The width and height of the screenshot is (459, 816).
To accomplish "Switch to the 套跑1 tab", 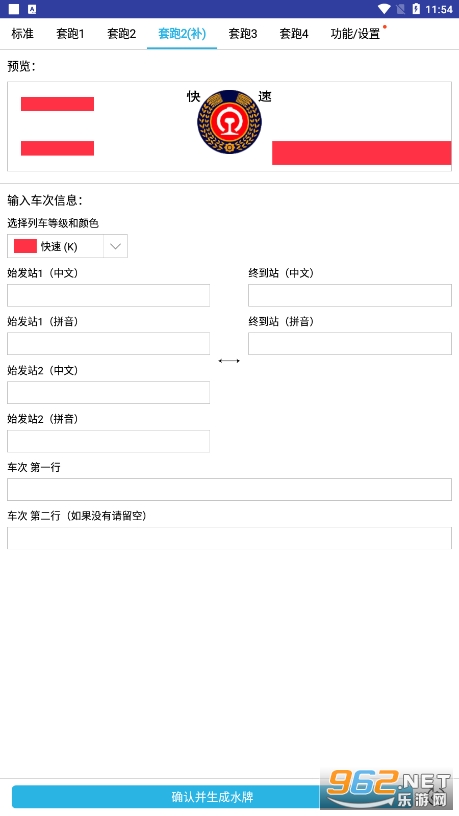I will (70, 34).
